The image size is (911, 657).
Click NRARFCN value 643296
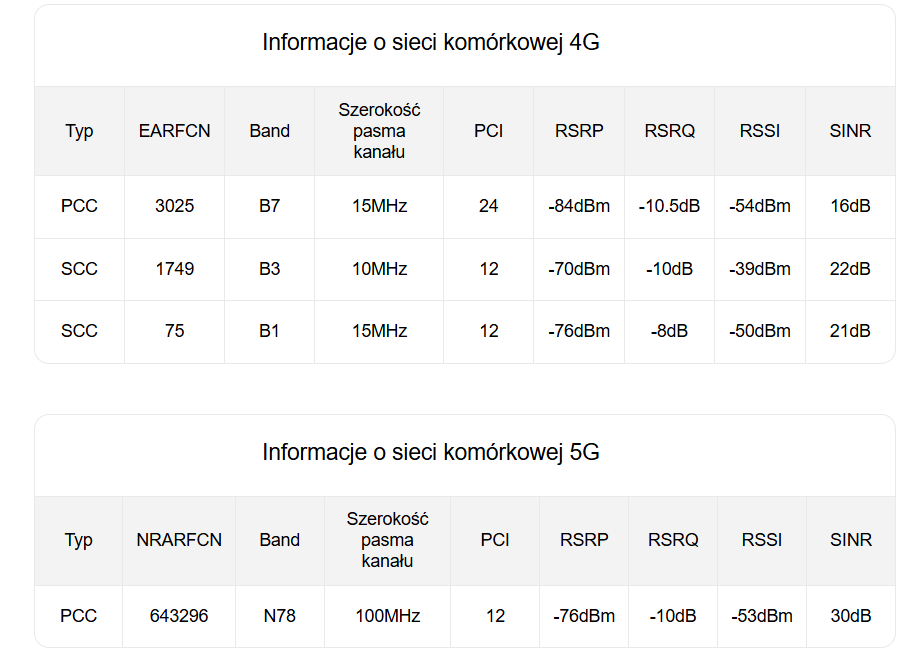pos(179,616)
